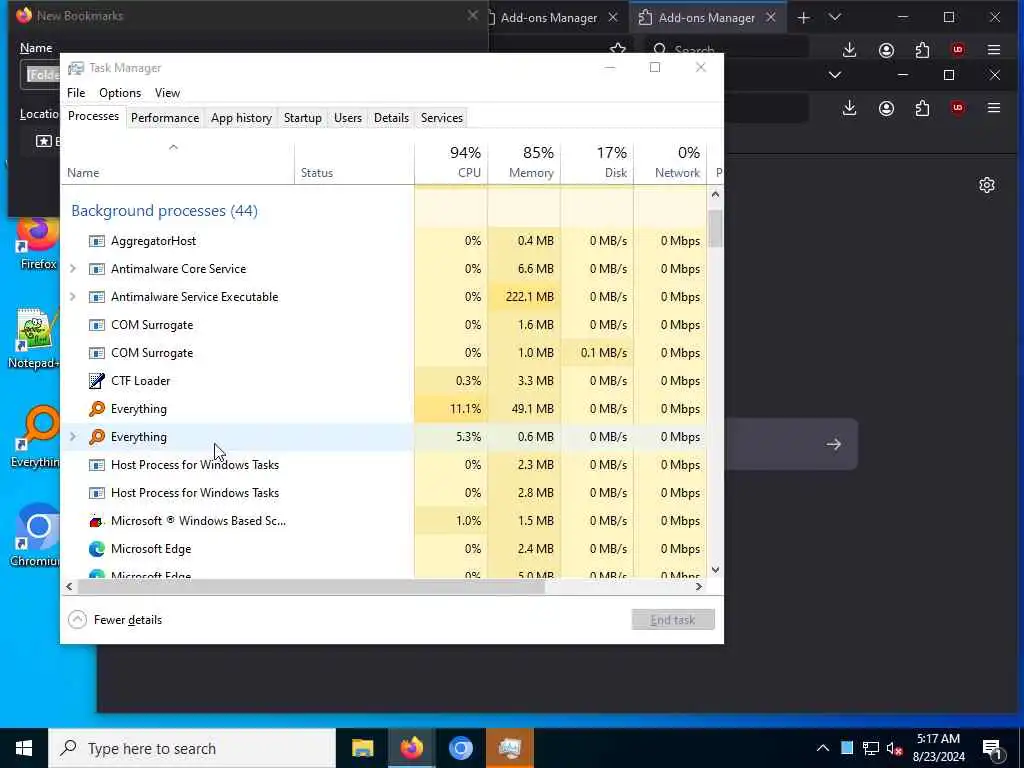Click the volume icon in system tray

[x=894, y=748]
